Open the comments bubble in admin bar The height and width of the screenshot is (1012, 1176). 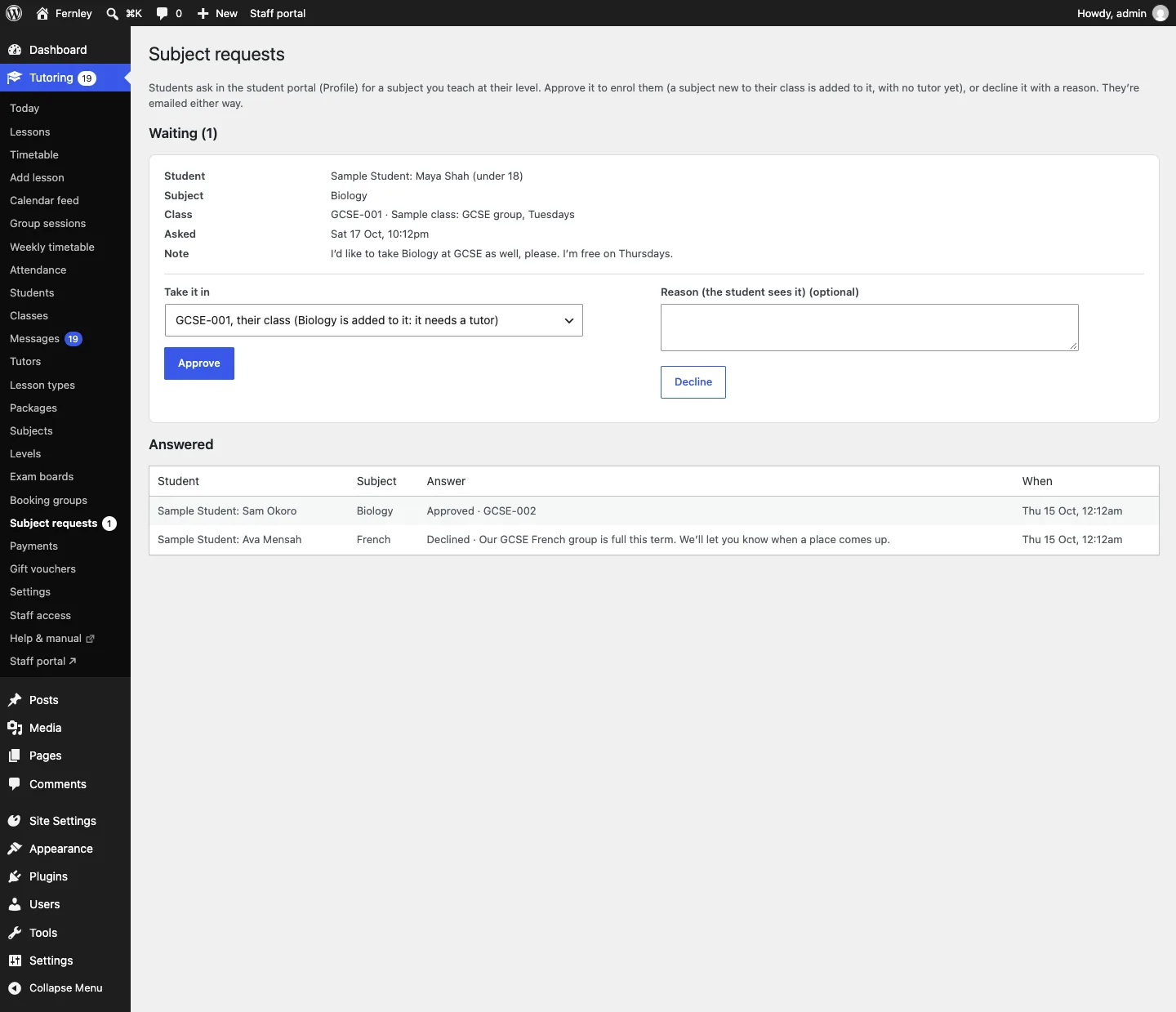pos(162,13)
